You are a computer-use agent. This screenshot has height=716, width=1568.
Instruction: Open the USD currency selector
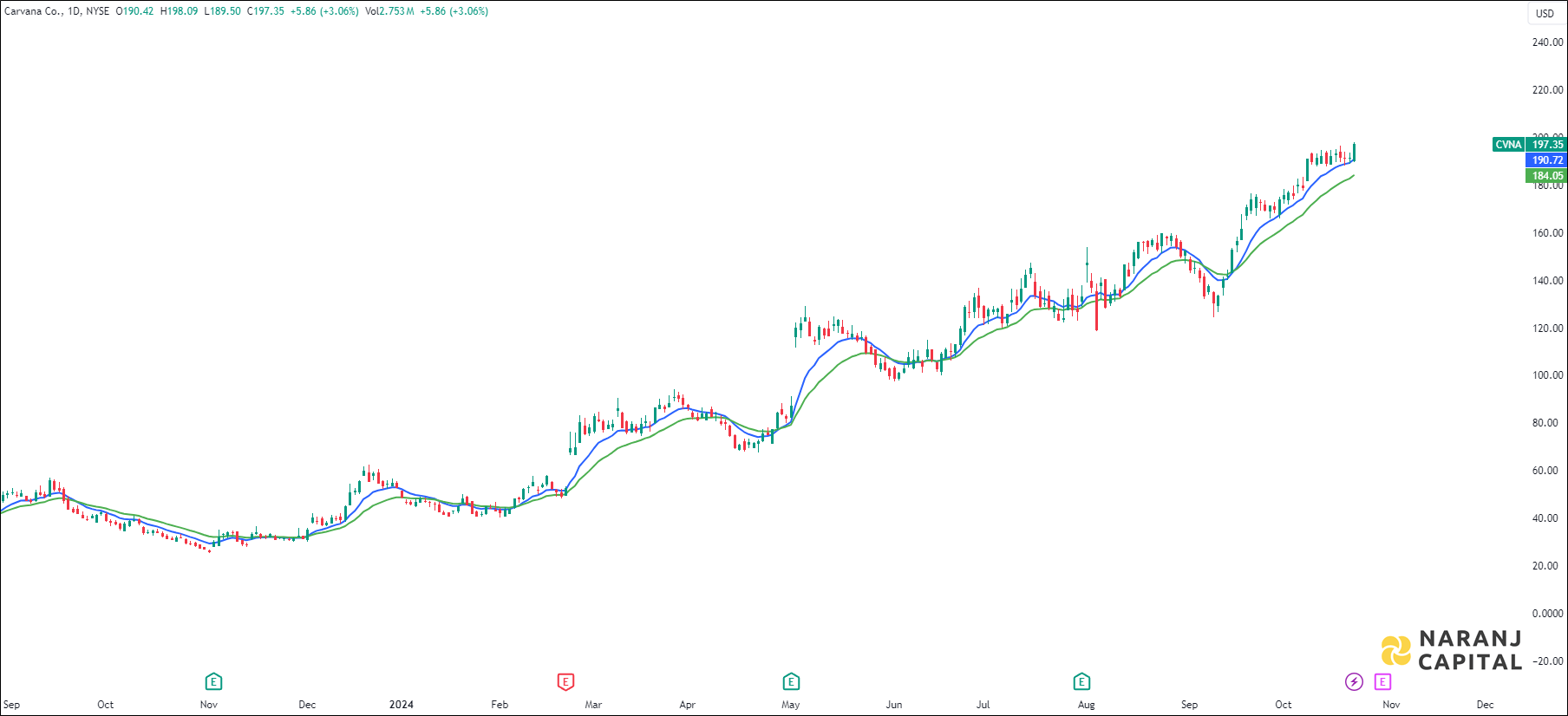[1545, 13]
